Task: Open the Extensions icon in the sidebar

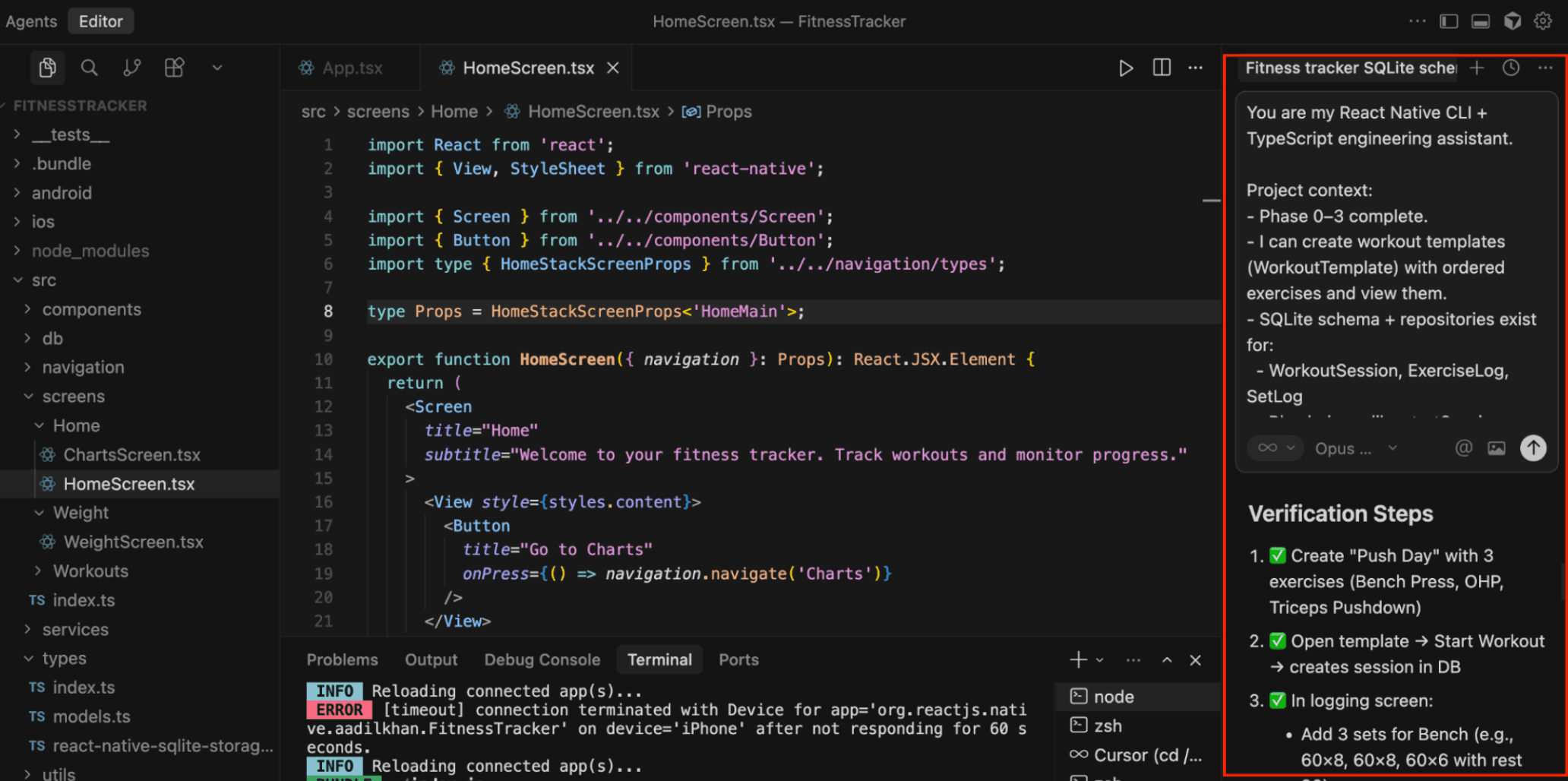Action: click(174, 68)
